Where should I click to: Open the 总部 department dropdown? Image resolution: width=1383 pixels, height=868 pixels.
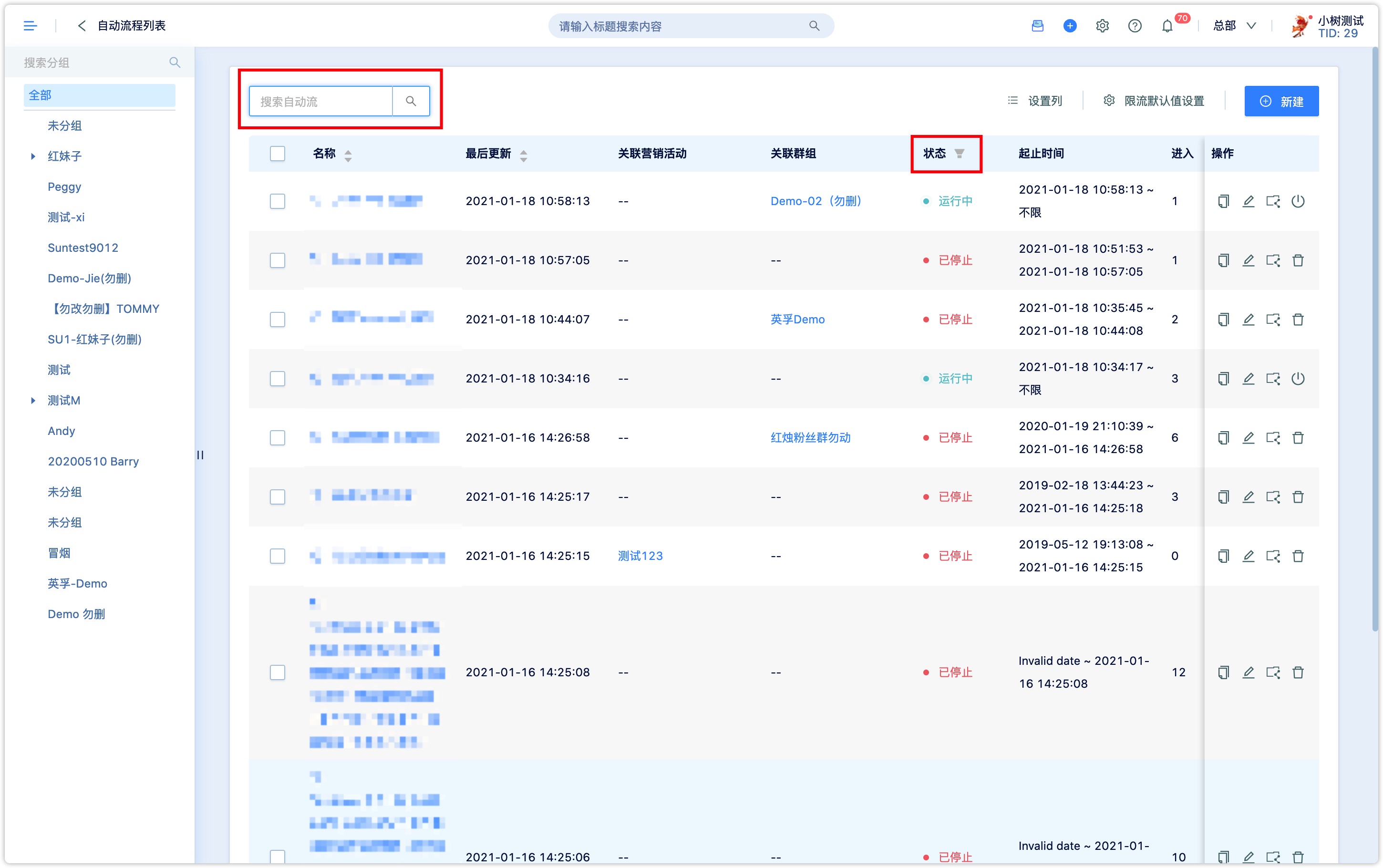click(1234, 26)
